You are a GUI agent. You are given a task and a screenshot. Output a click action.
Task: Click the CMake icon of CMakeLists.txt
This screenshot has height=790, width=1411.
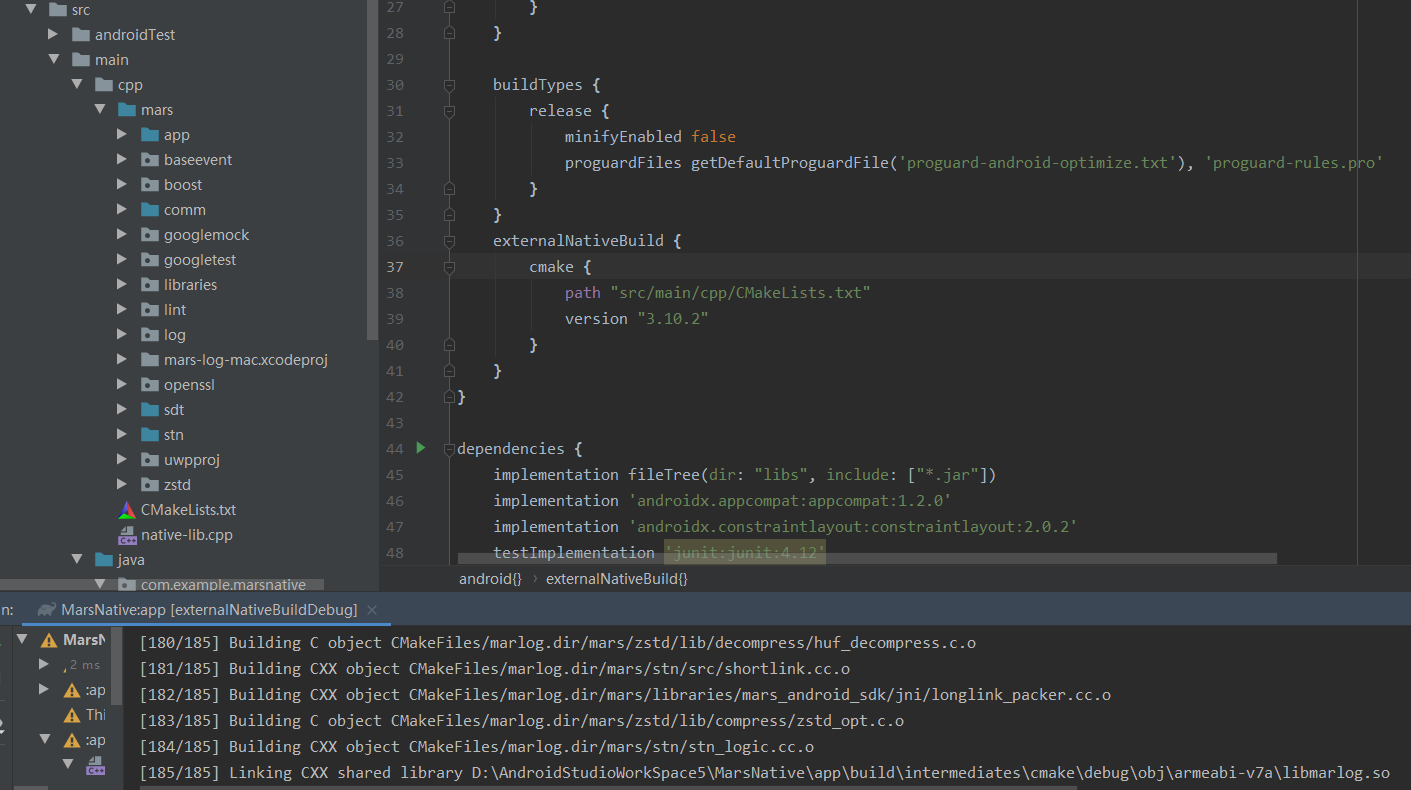[127, 510]
